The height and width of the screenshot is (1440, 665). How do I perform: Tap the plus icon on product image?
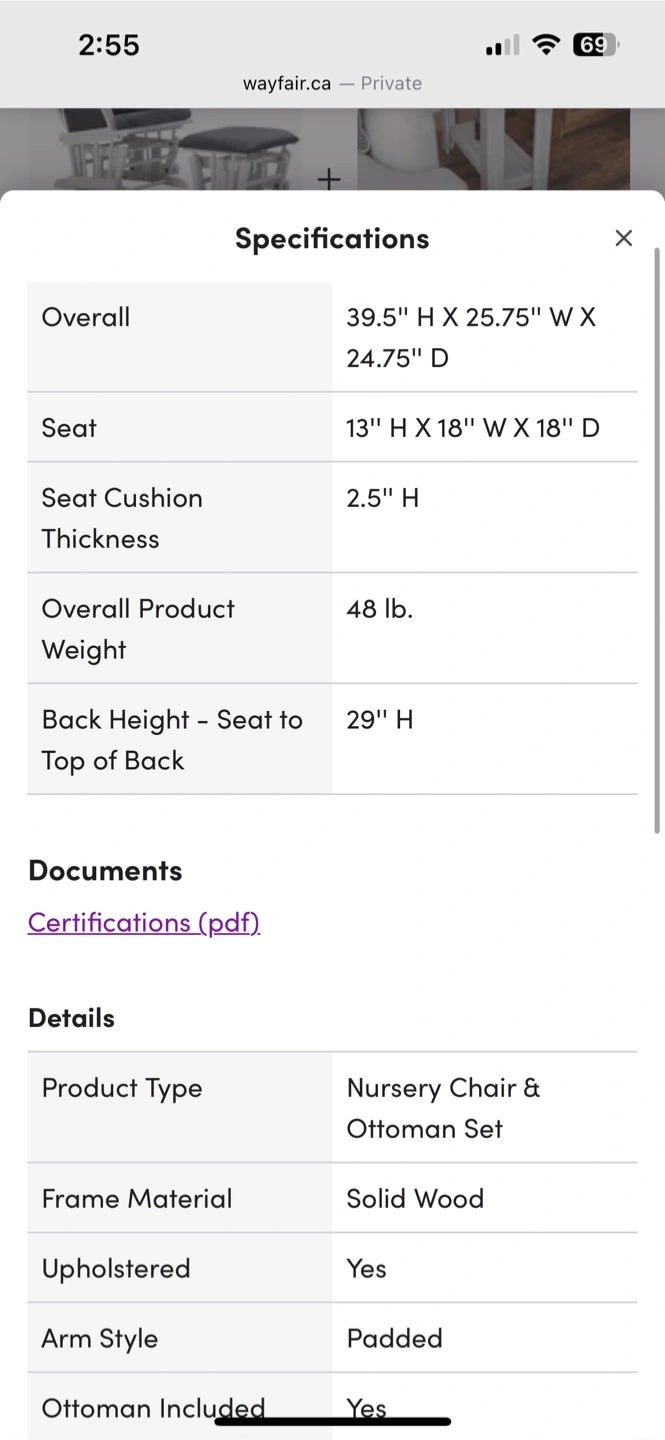(329, 179)
